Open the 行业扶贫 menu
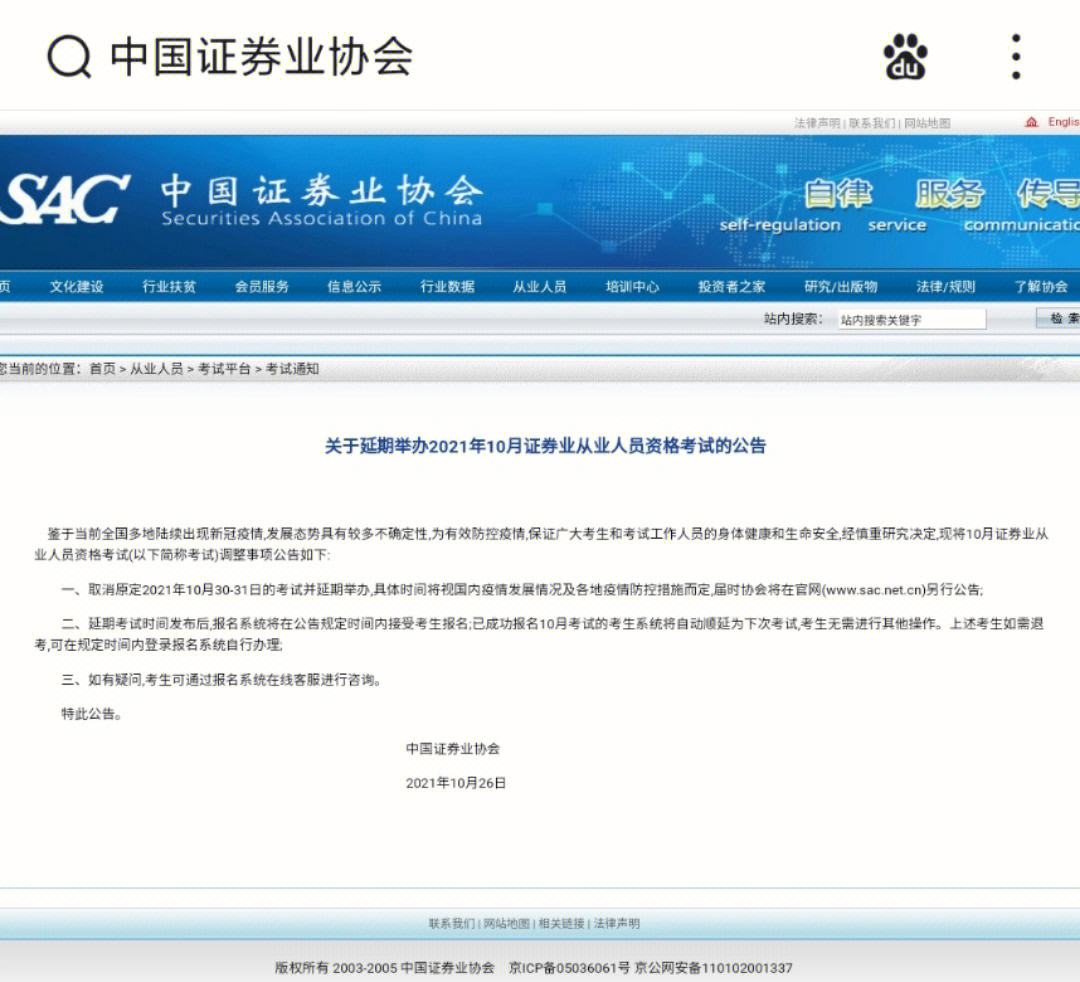Viewport: 1080px width, 982px height. (x=169, y=286)
